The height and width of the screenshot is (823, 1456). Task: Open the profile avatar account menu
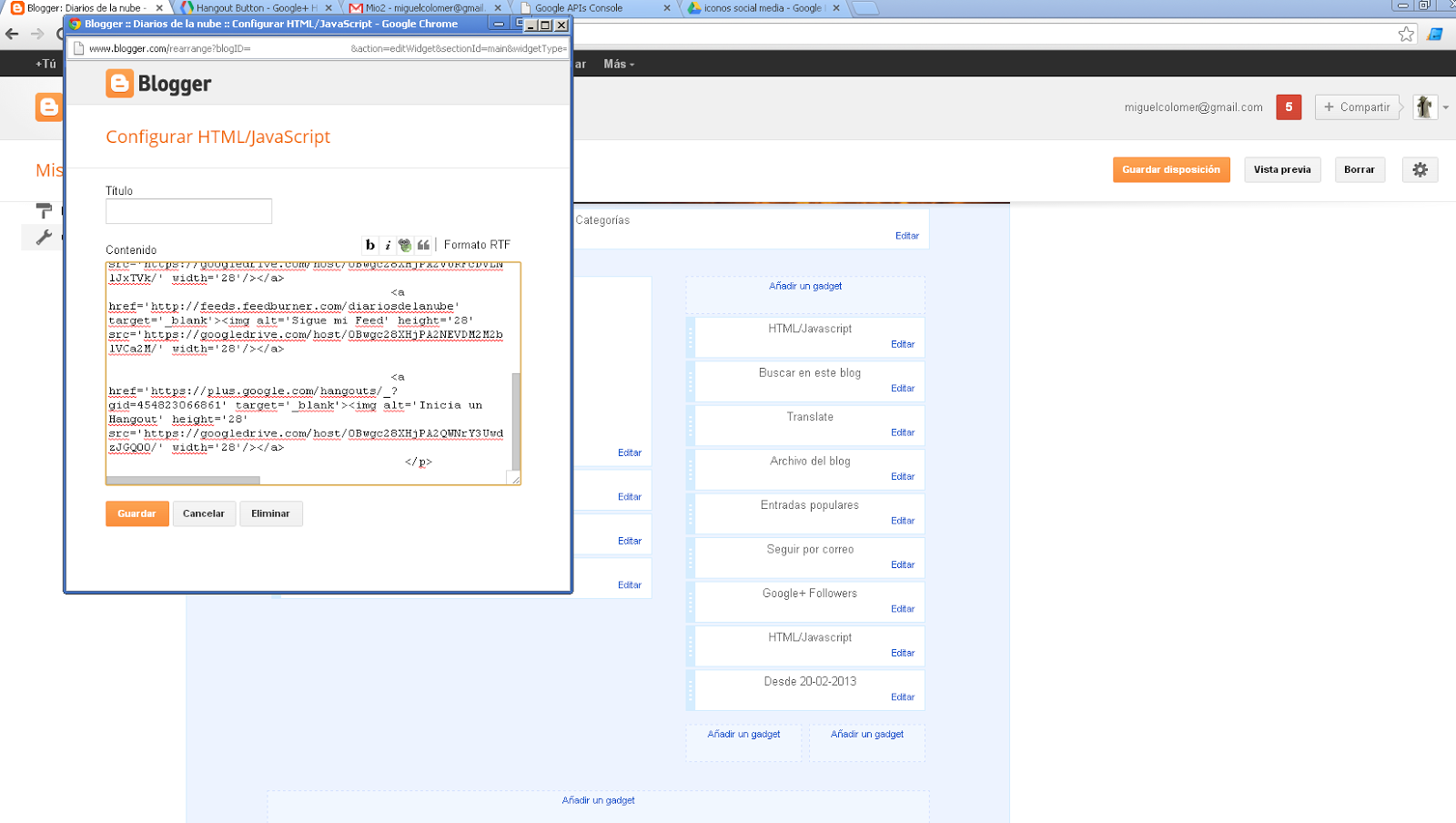[1424, 107]
